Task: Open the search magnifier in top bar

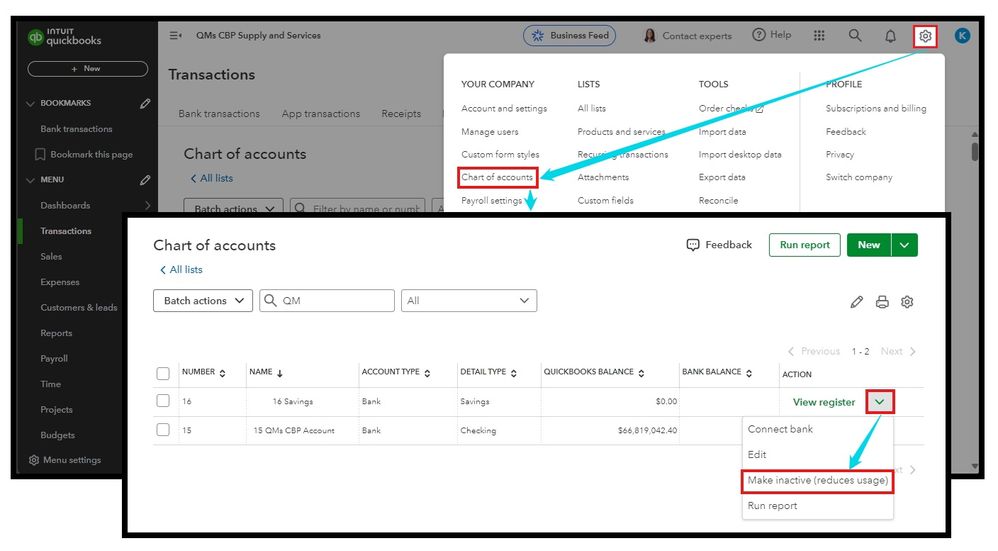Action: pos(855,36)
